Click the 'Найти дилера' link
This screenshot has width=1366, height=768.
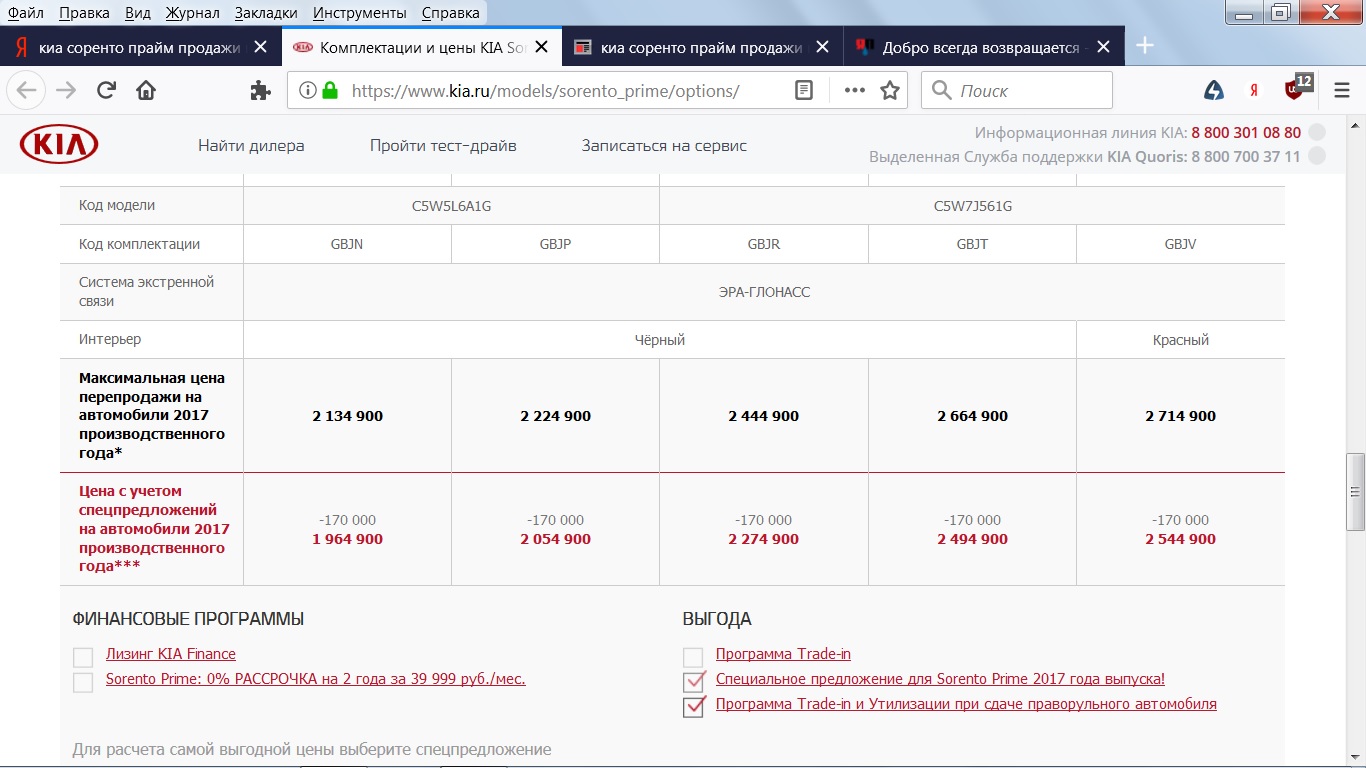[251, 146]
